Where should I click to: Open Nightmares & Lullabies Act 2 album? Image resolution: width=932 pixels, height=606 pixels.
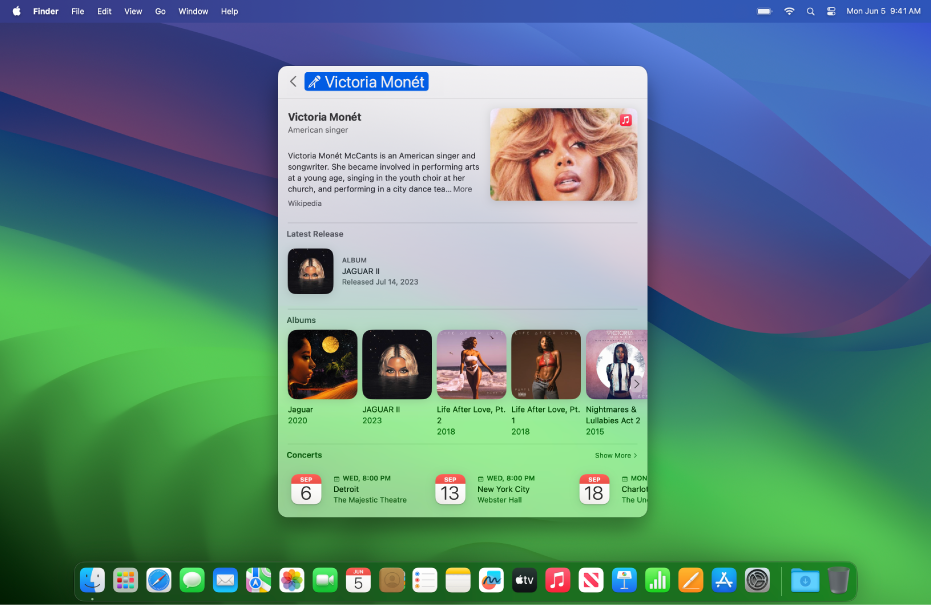tap(616, 364)
